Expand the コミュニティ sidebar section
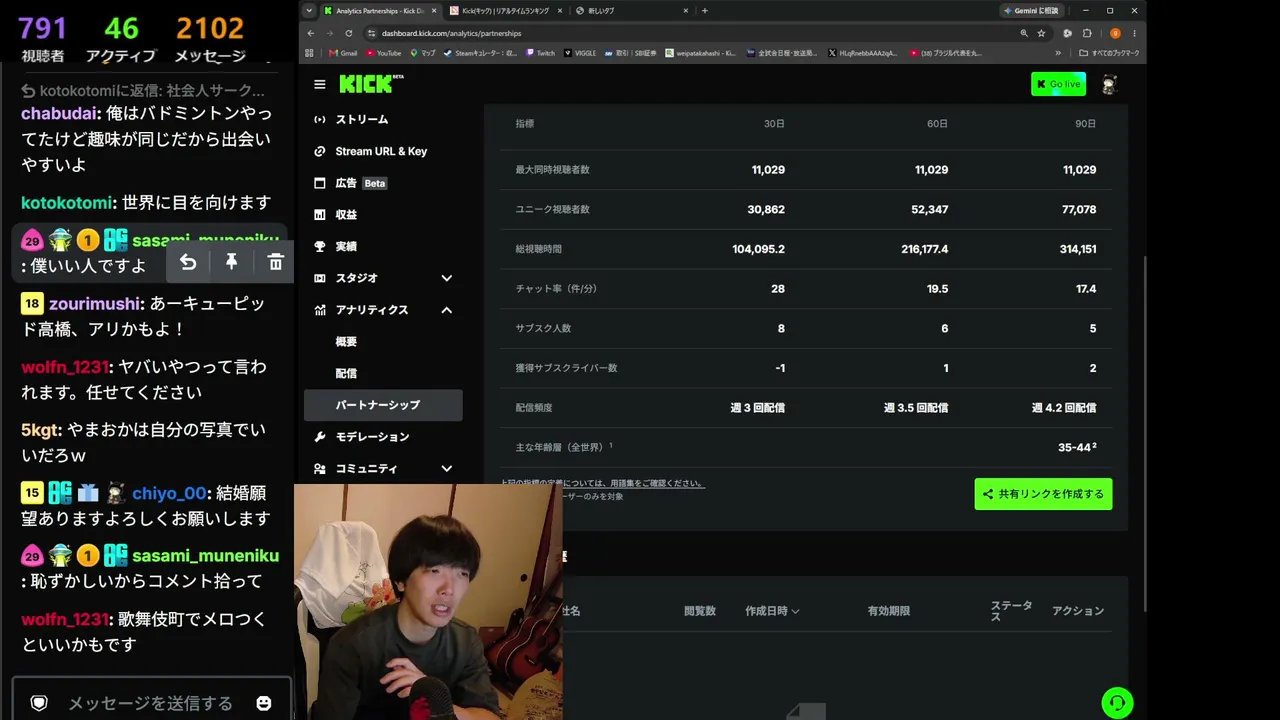Screen dimensions: 1280x720 tap(447, 468)
